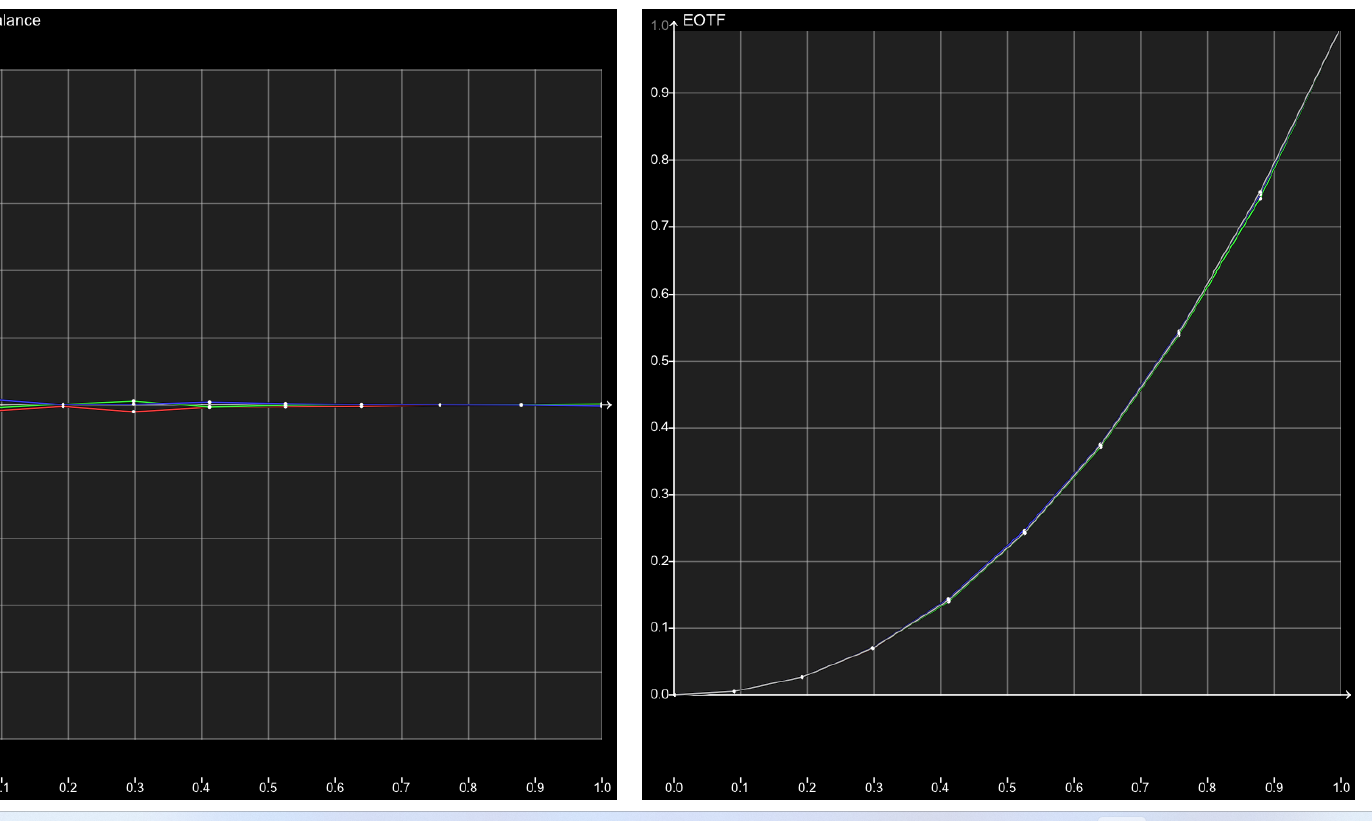
Task: Select the EOTF curve data point near input 0.53
Action: click(x=1025, y=532)
